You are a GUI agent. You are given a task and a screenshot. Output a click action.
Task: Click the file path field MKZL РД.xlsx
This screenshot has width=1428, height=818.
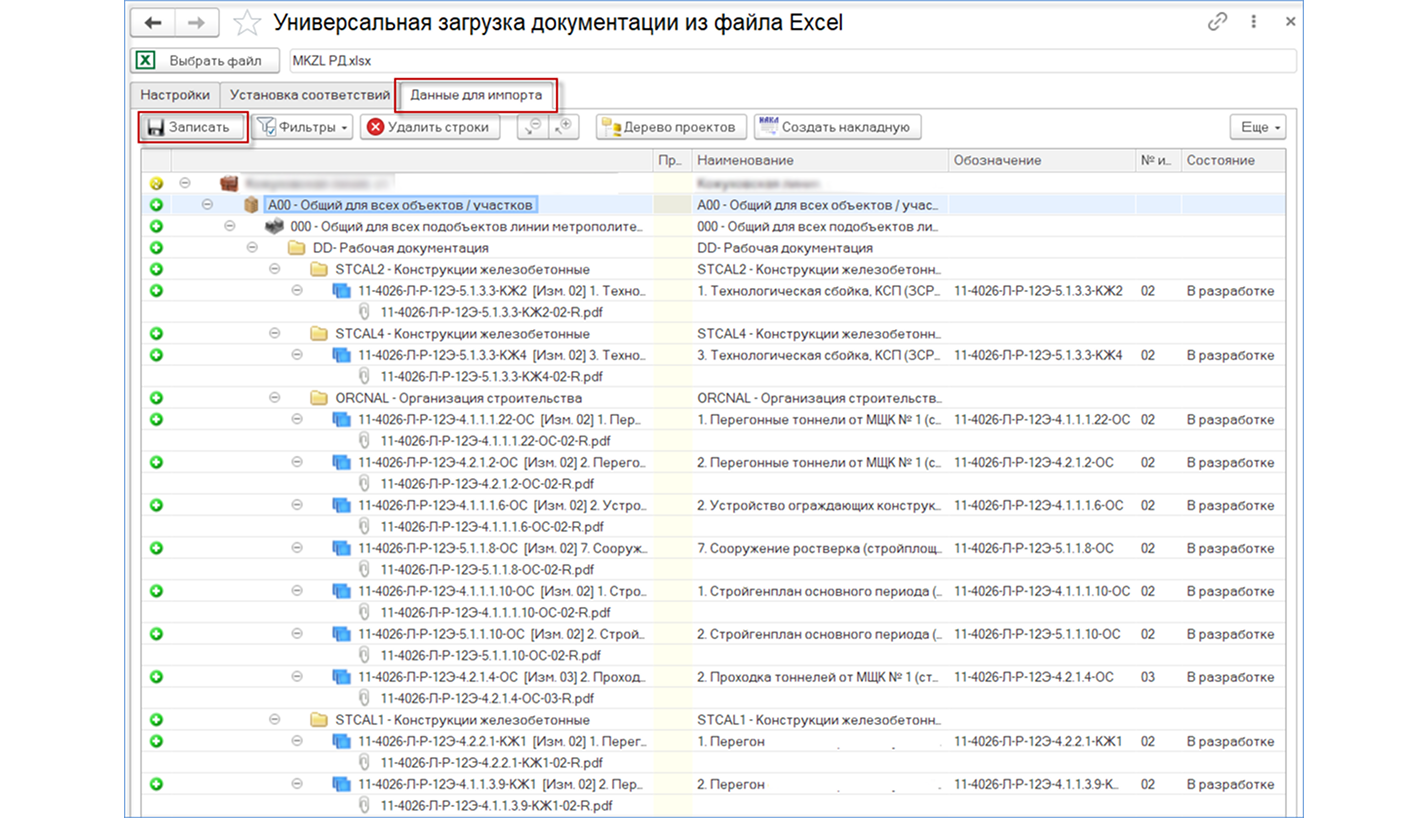792,61
